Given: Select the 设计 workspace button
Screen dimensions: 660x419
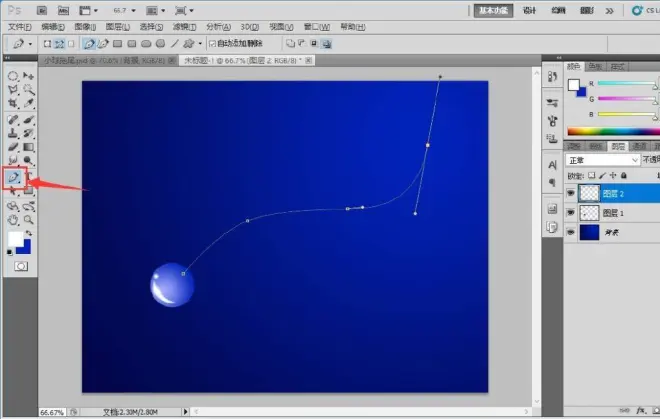Looking at the screenshot, I should click(x=529, y=11).
